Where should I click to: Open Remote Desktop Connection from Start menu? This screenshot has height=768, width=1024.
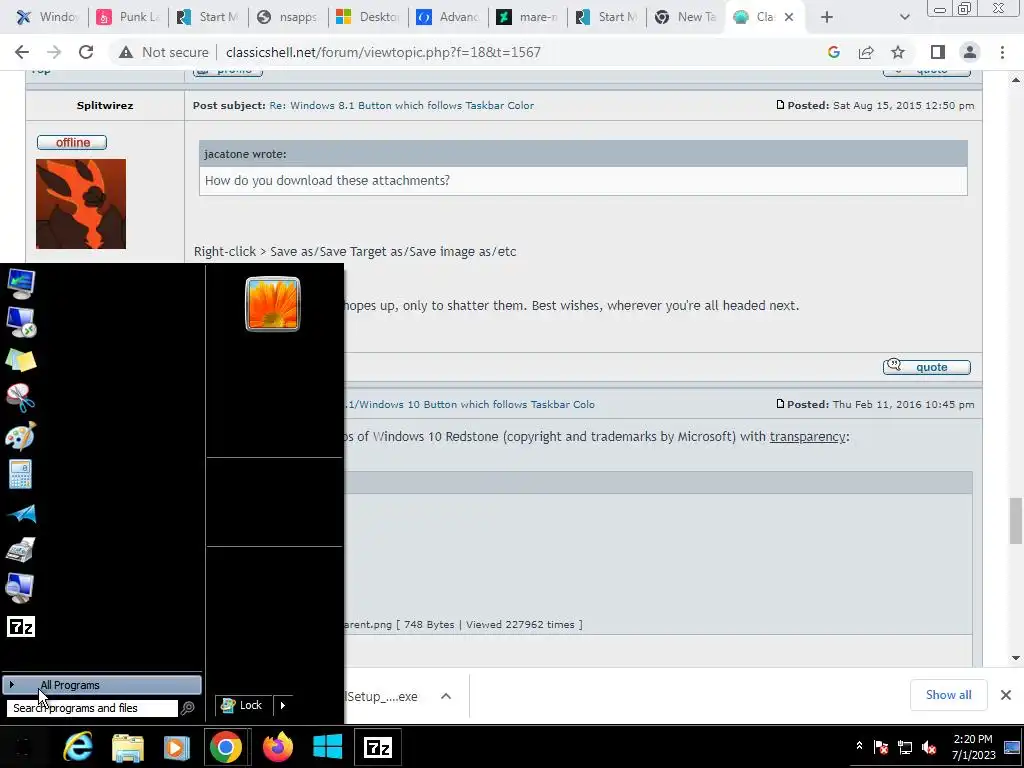(21, 322)
